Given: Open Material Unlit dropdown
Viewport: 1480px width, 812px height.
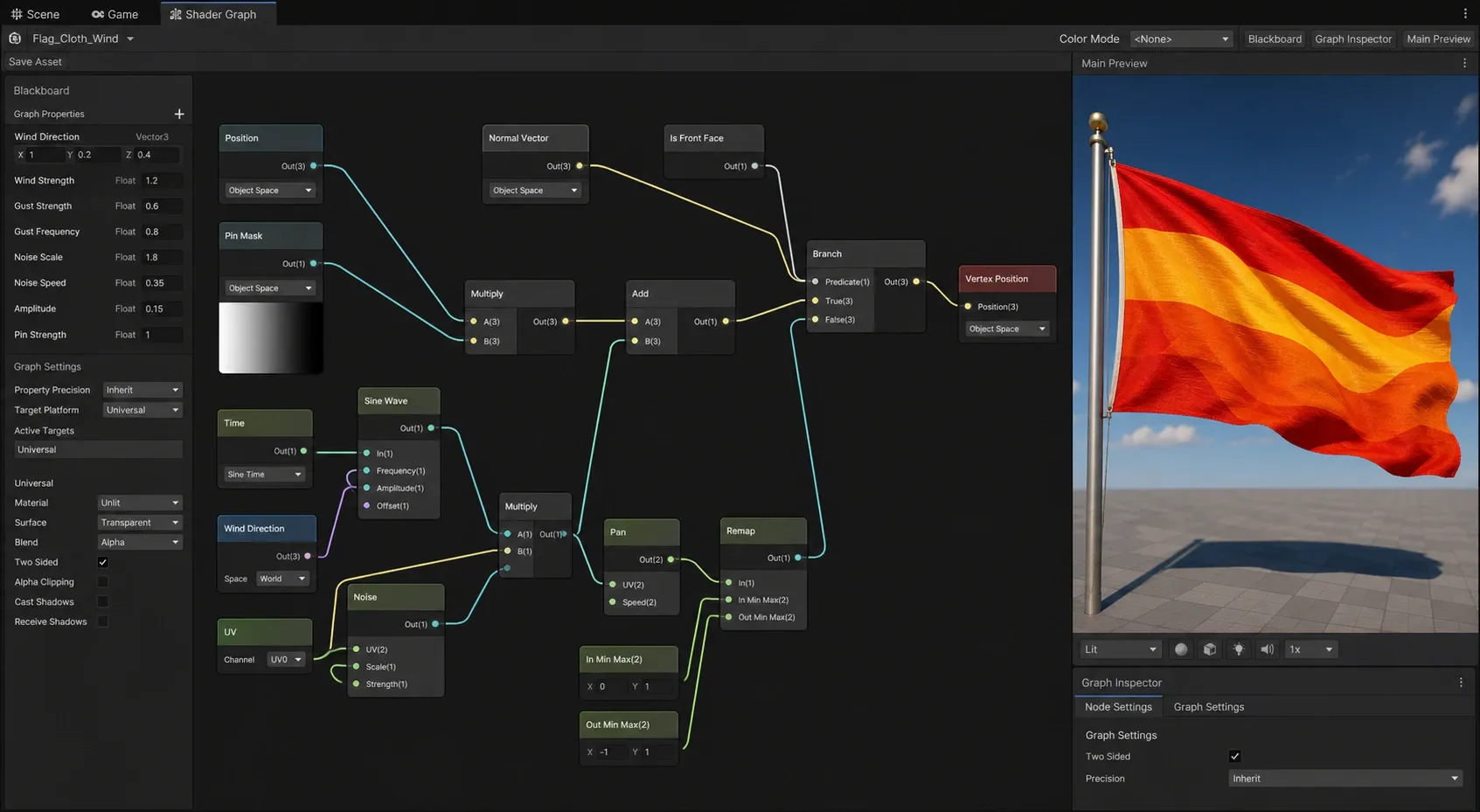Looking at the screenshot, I should (x=140, y=503).
